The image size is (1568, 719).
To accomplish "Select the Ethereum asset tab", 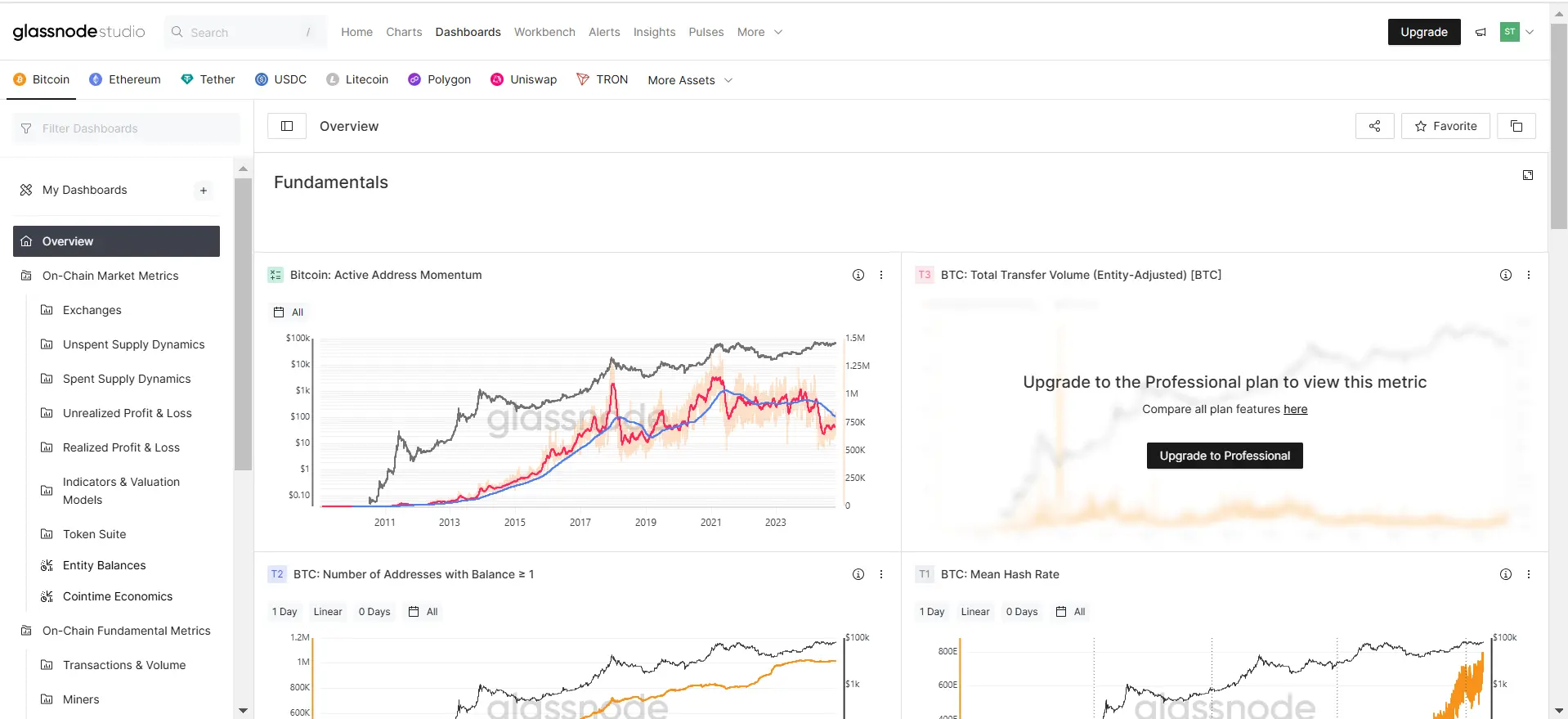I will coord(125,79).
